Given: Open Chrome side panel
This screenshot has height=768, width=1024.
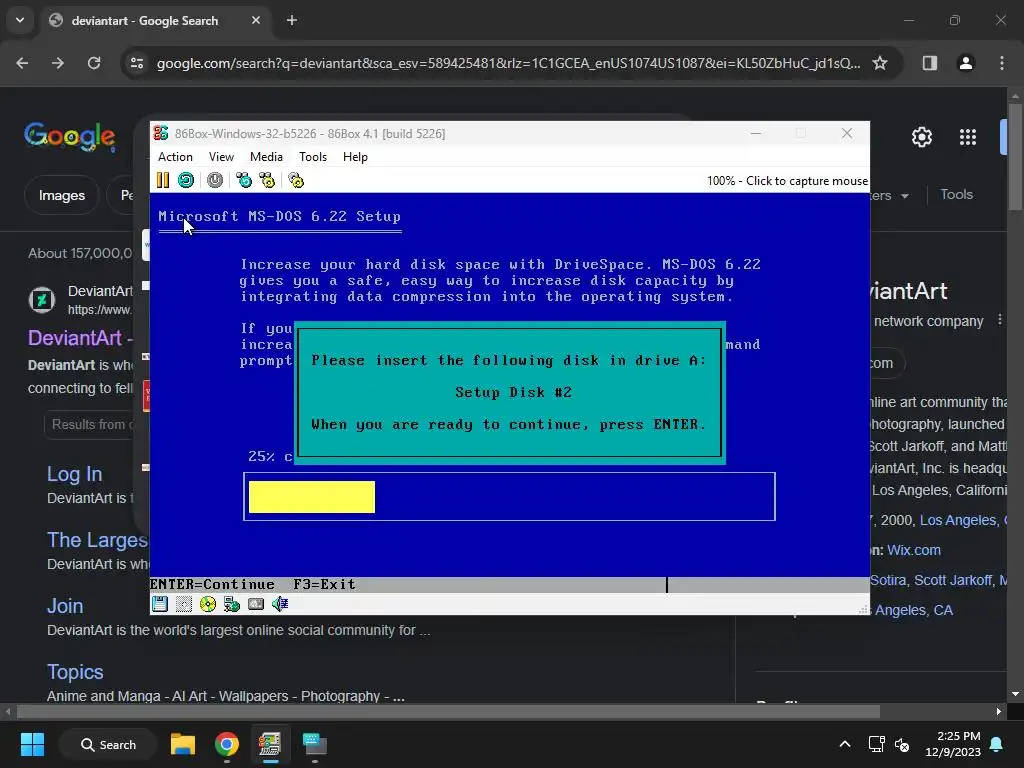Looking at the screenshot, I should 930,63.
